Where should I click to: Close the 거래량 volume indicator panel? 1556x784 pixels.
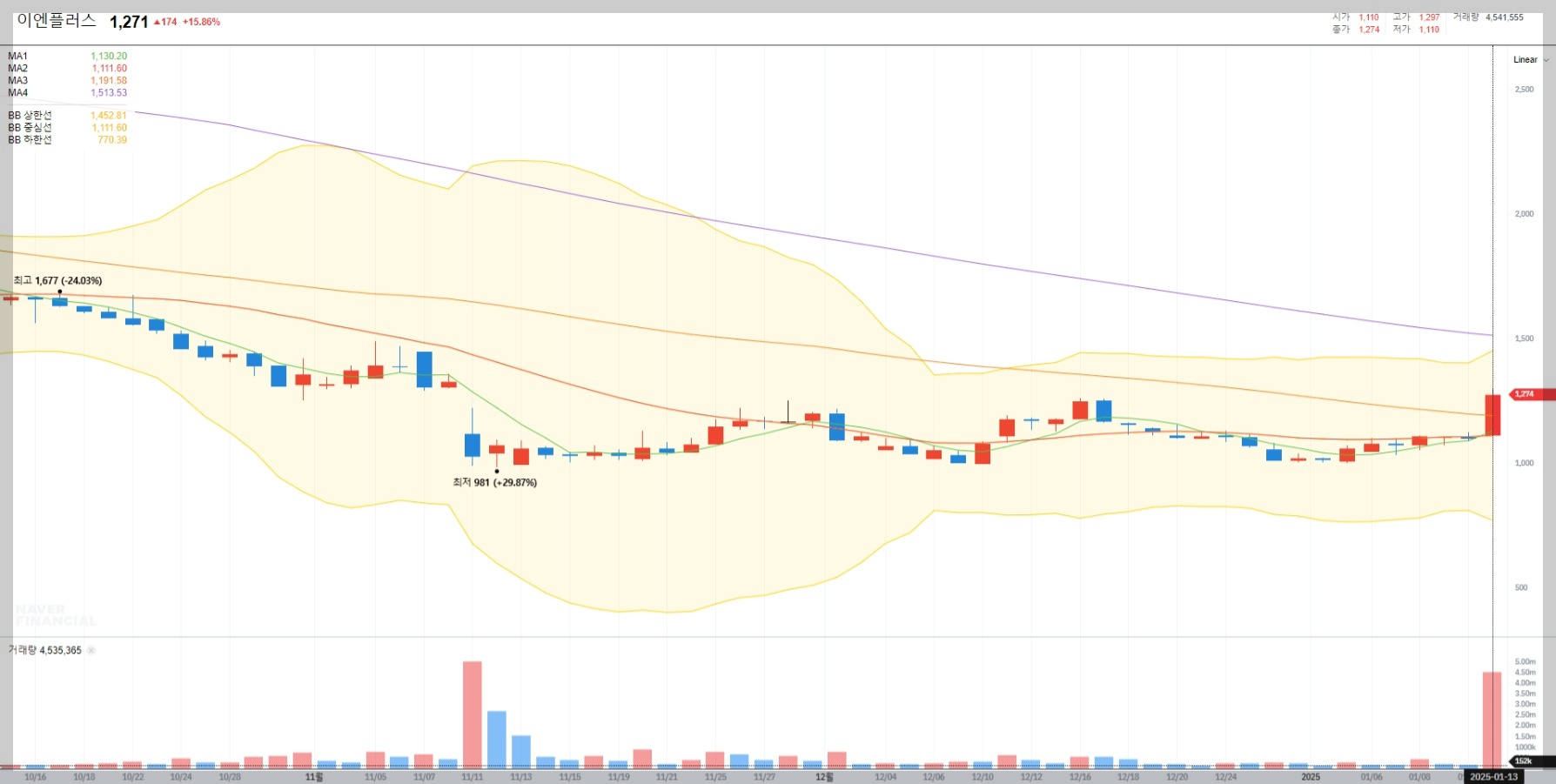(91, 650)
